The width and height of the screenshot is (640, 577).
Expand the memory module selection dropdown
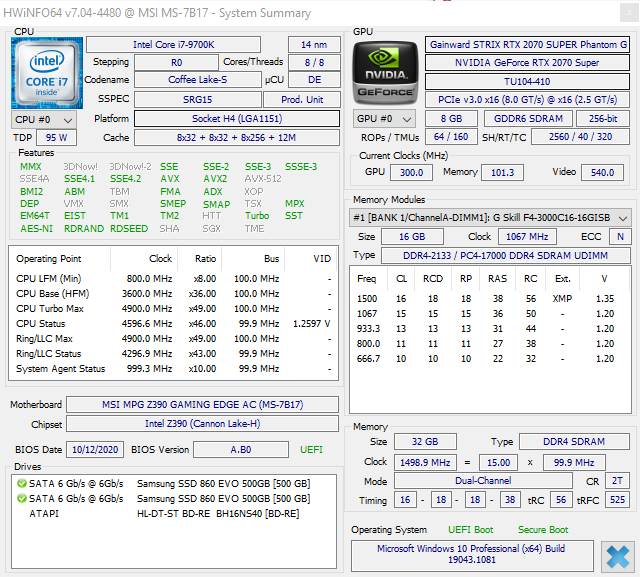[490, 217]
